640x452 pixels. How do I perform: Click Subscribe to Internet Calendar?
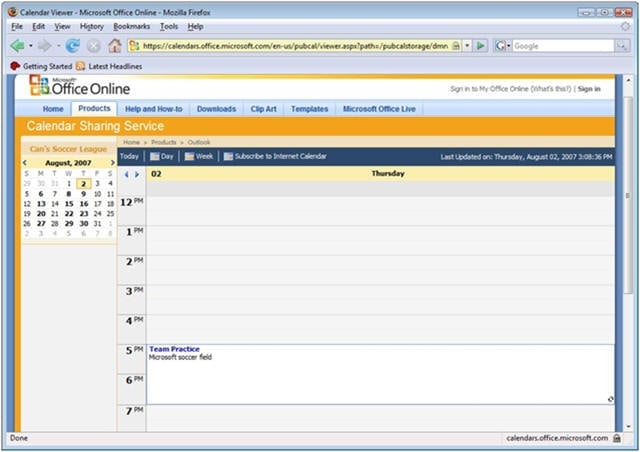click(275, 156)
